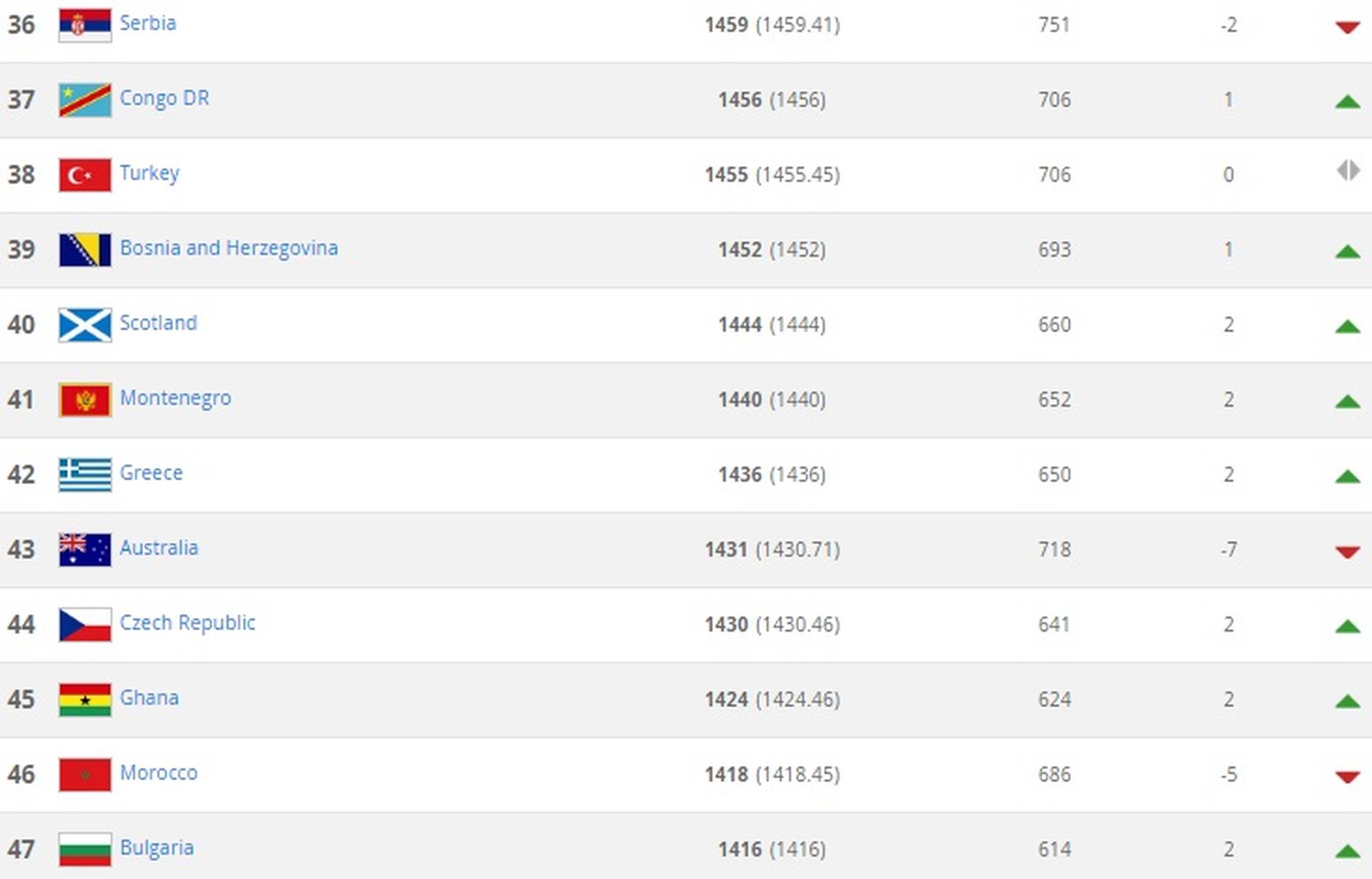Viewport: 1372px width, 879px height.
Task: Click the Congo DR flag icon
Action: click(x=85, y=100)
